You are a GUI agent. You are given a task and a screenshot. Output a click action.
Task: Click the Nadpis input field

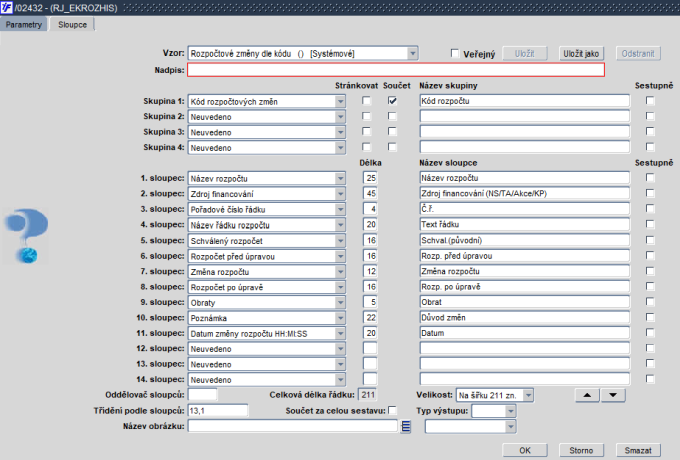tap(396, 70)
